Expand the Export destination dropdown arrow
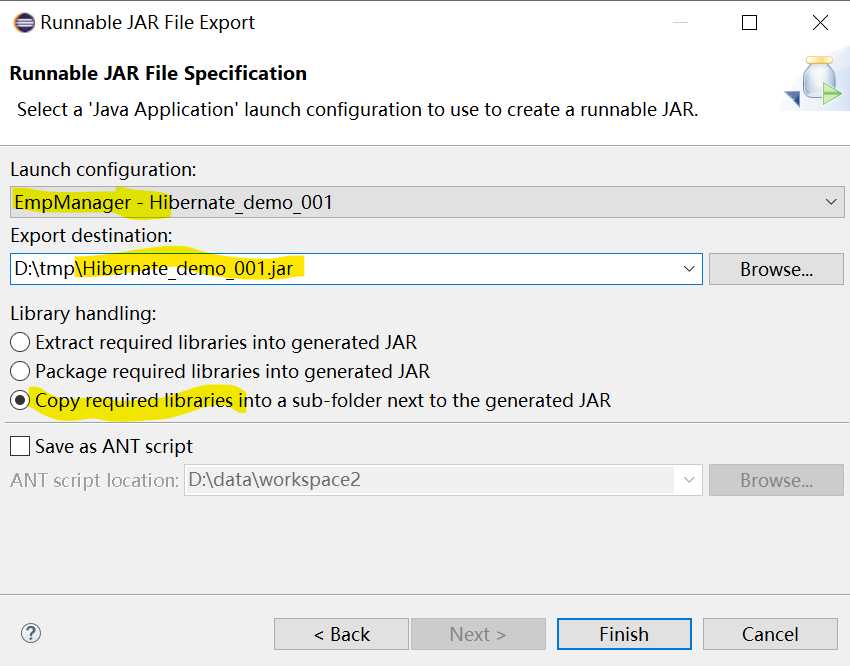The width and height of the screenshot is (850, 666). (688, 268)
